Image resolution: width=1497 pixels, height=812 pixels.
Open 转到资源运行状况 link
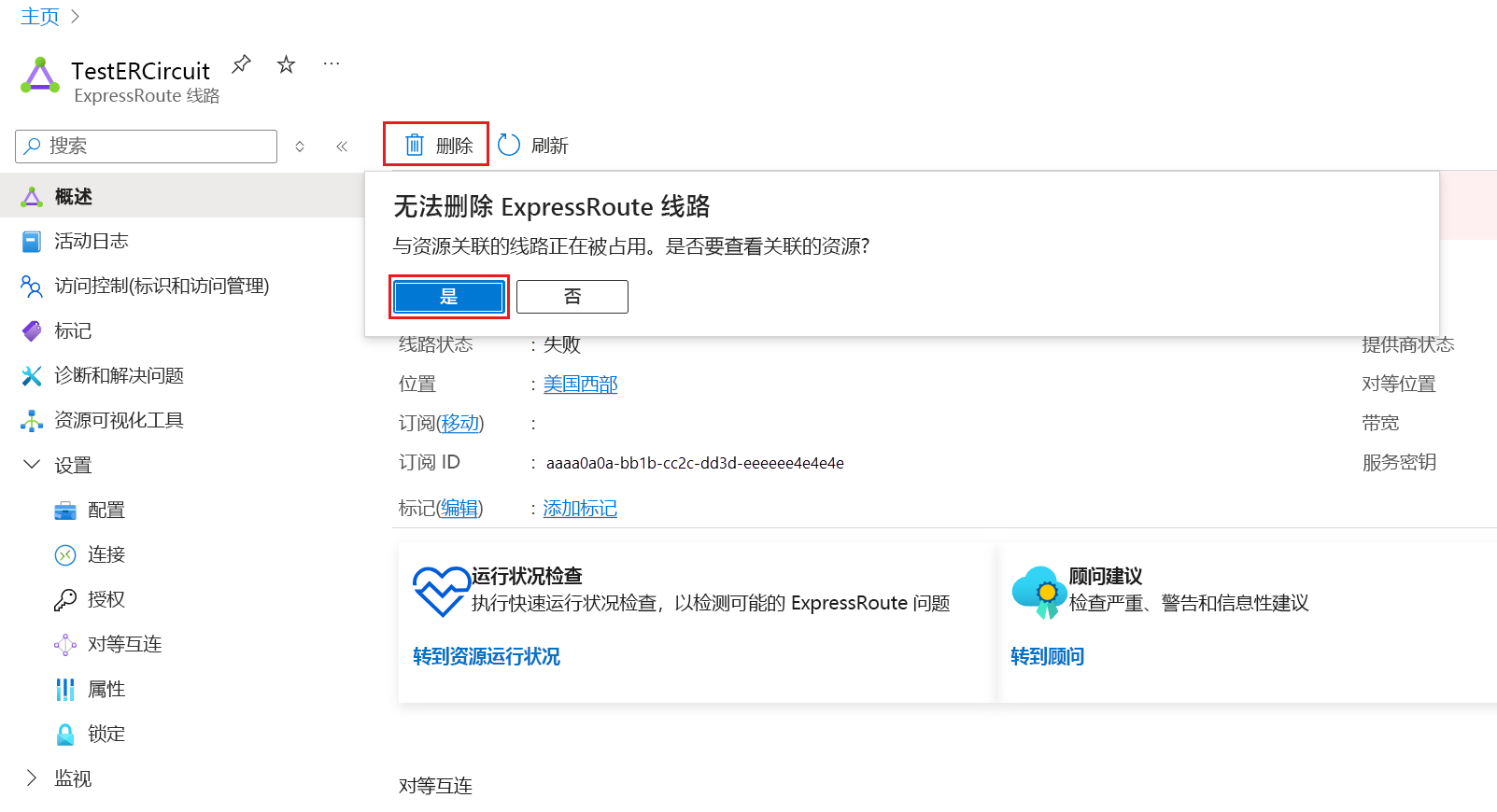tap(487, 656)
